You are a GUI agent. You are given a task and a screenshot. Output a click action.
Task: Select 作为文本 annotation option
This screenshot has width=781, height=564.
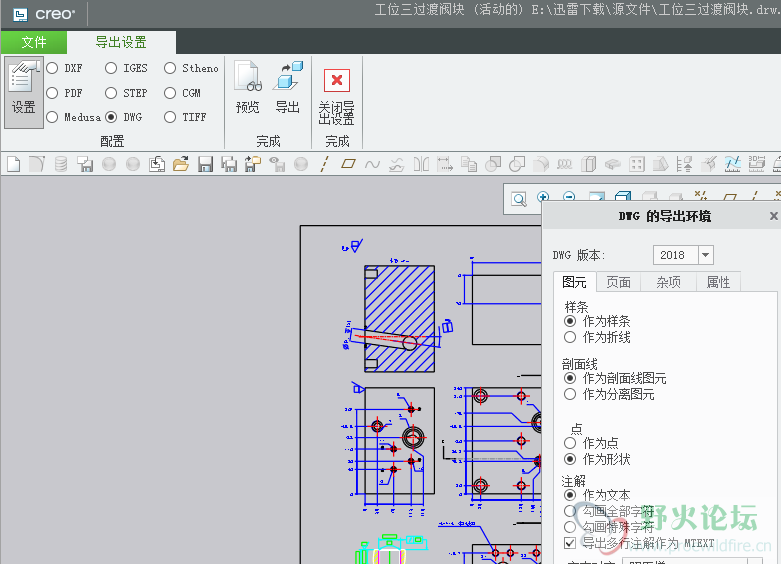click(570, 495)
